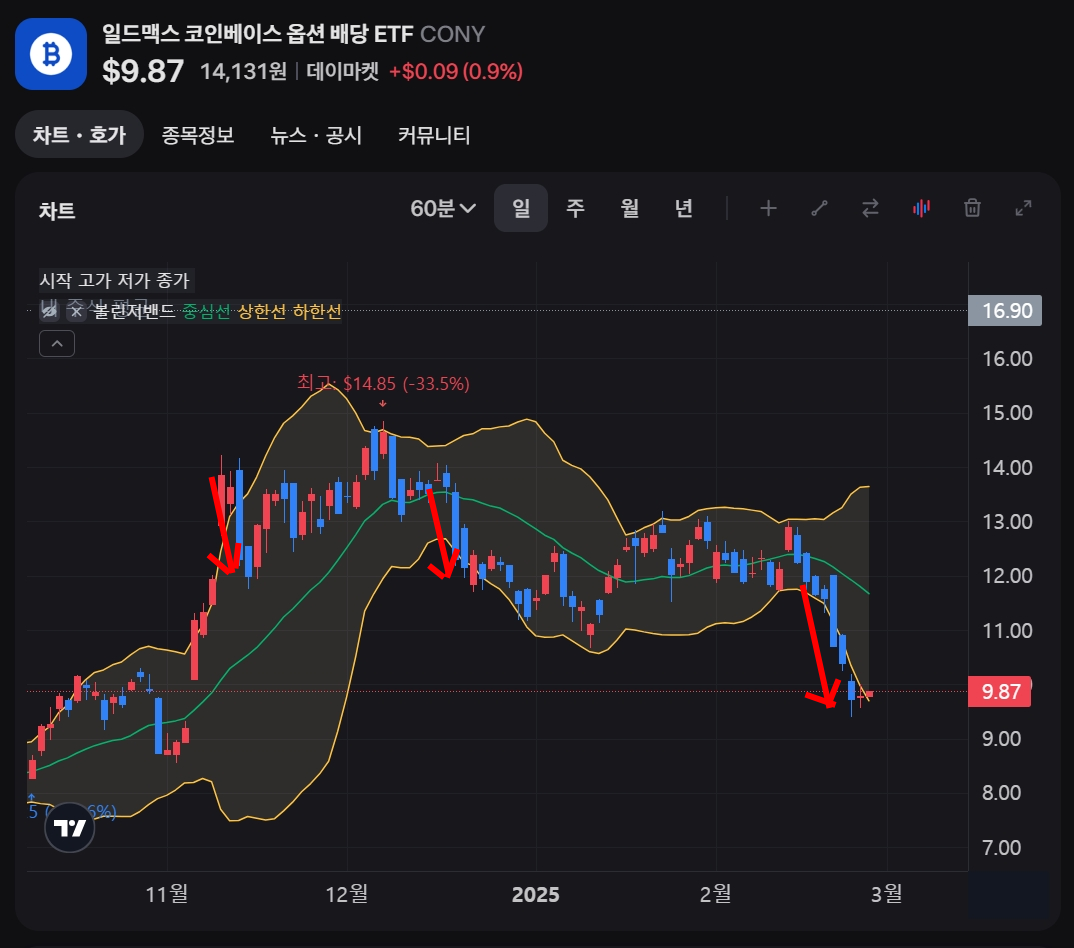Viewport: 1074px width, 948px height.
Task: Select the 일 daily interval
Action: pyautogui.click(x=521, y=208)
